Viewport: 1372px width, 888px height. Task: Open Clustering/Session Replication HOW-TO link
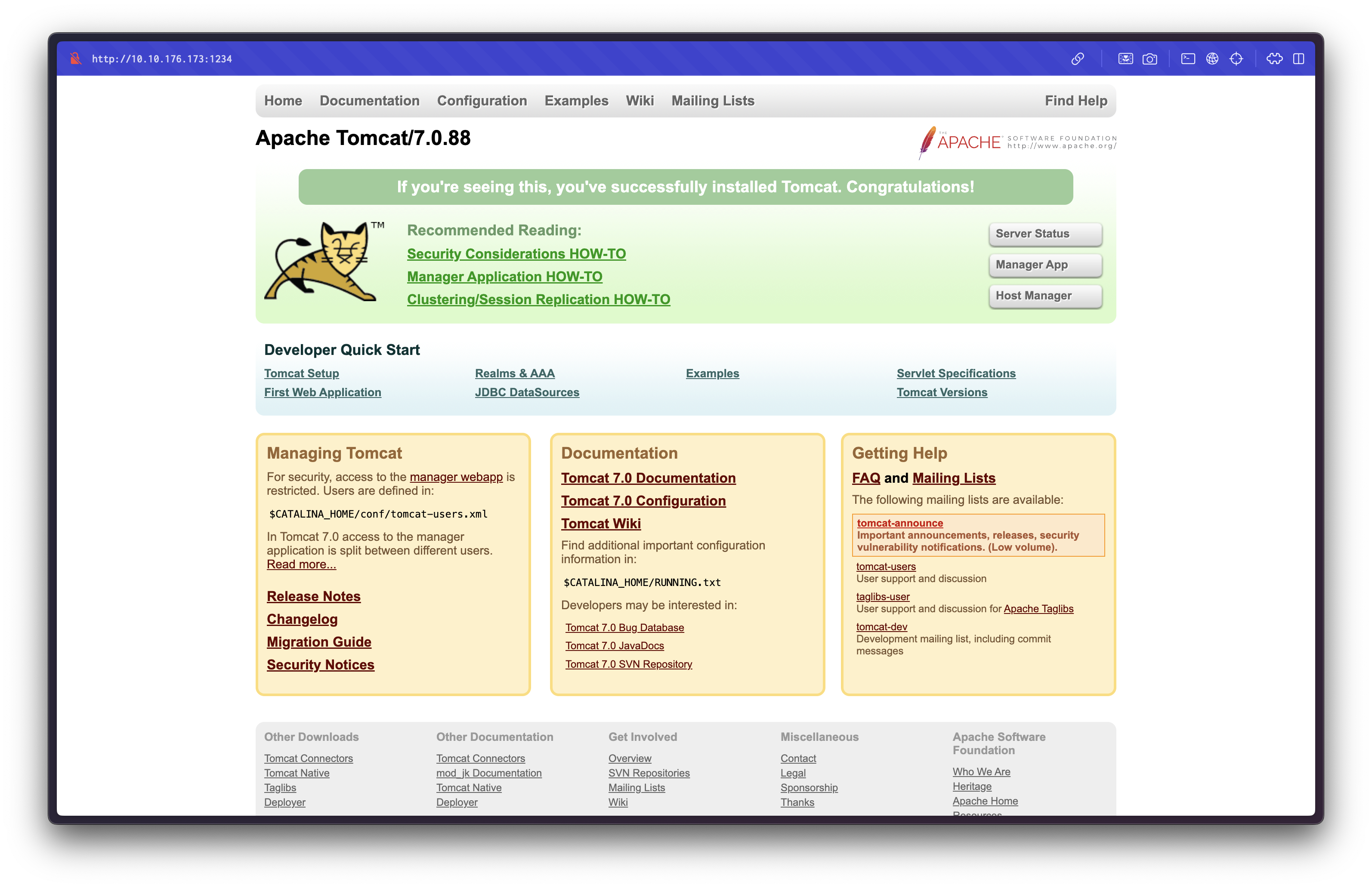click(538, 299)
